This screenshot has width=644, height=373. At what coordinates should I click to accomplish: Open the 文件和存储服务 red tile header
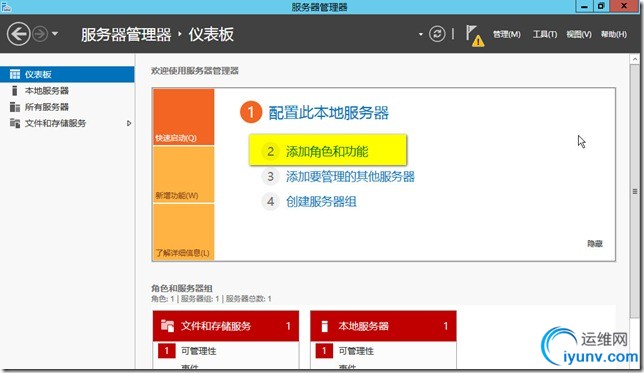(226, 326)
